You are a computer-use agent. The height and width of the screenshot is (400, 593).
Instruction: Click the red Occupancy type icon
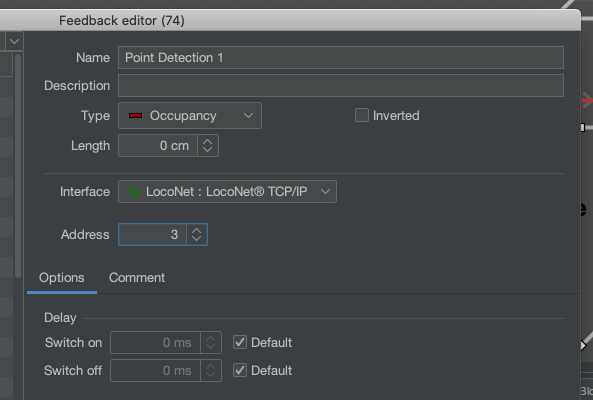click(135, 115)
